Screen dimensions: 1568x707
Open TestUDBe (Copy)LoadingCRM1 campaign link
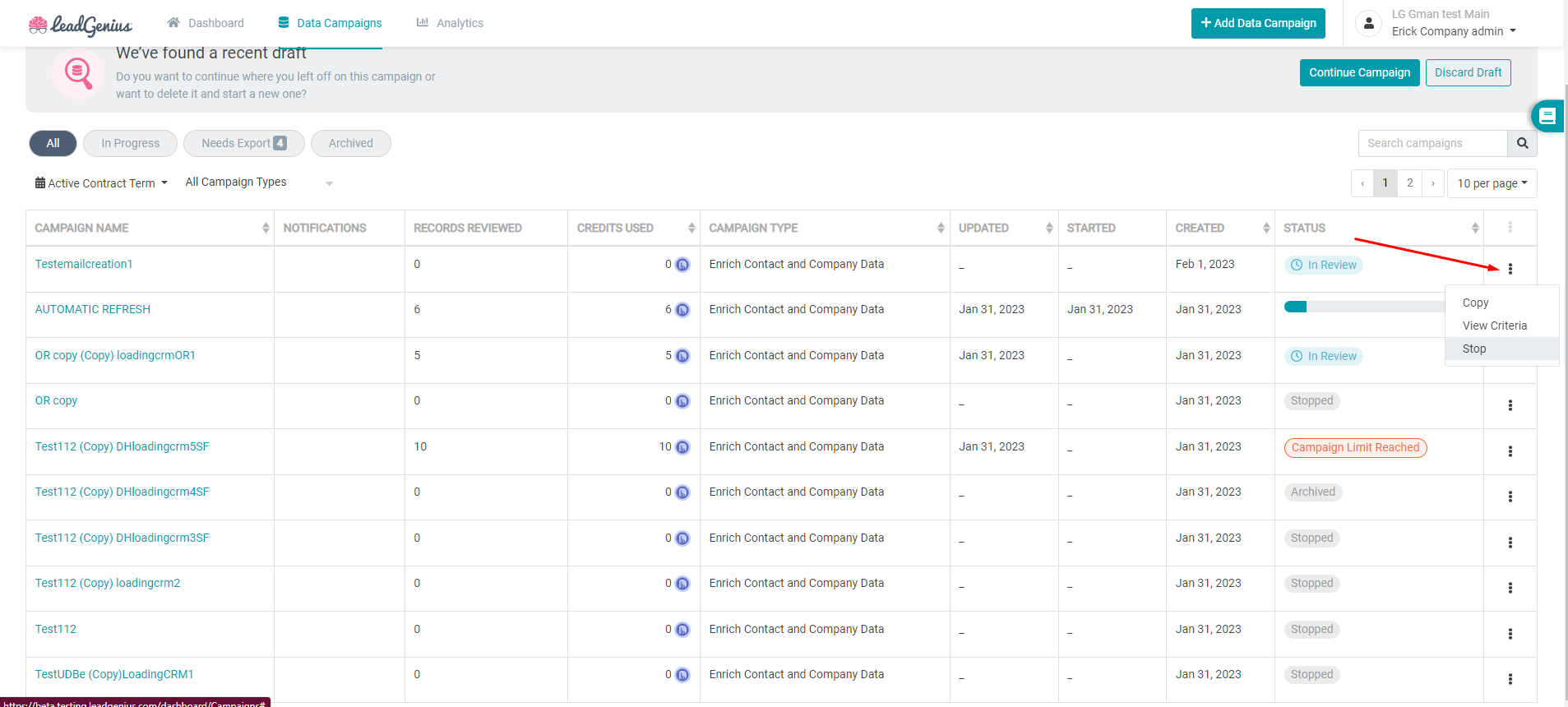[x=114, y=674]
